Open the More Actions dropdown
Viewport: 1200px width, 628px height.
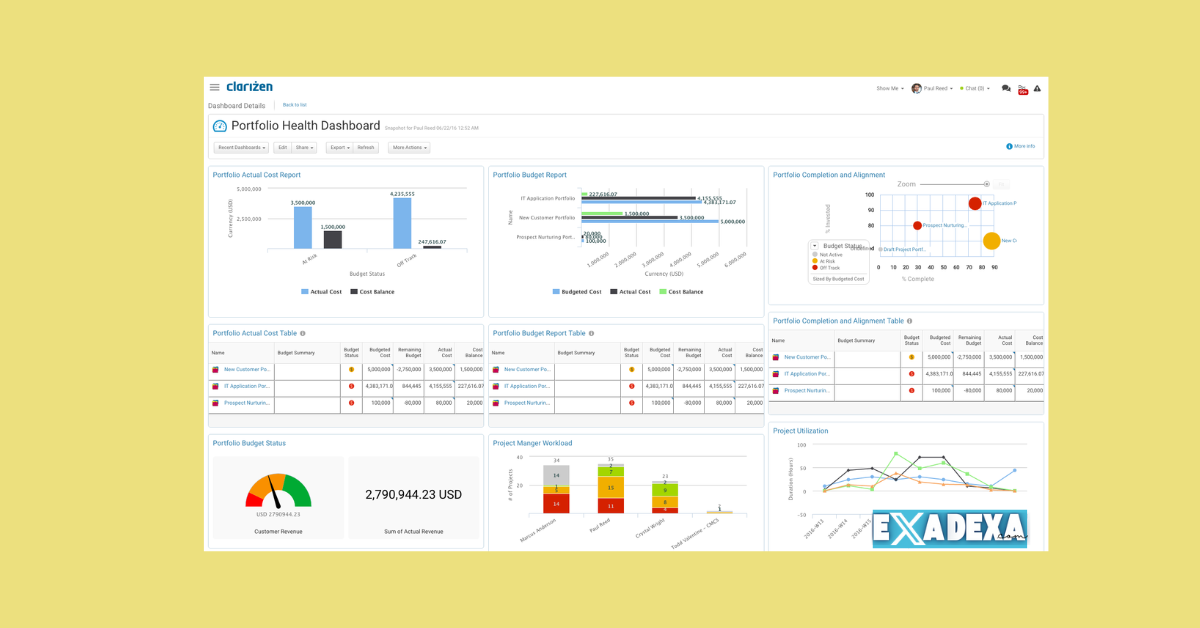409,147
